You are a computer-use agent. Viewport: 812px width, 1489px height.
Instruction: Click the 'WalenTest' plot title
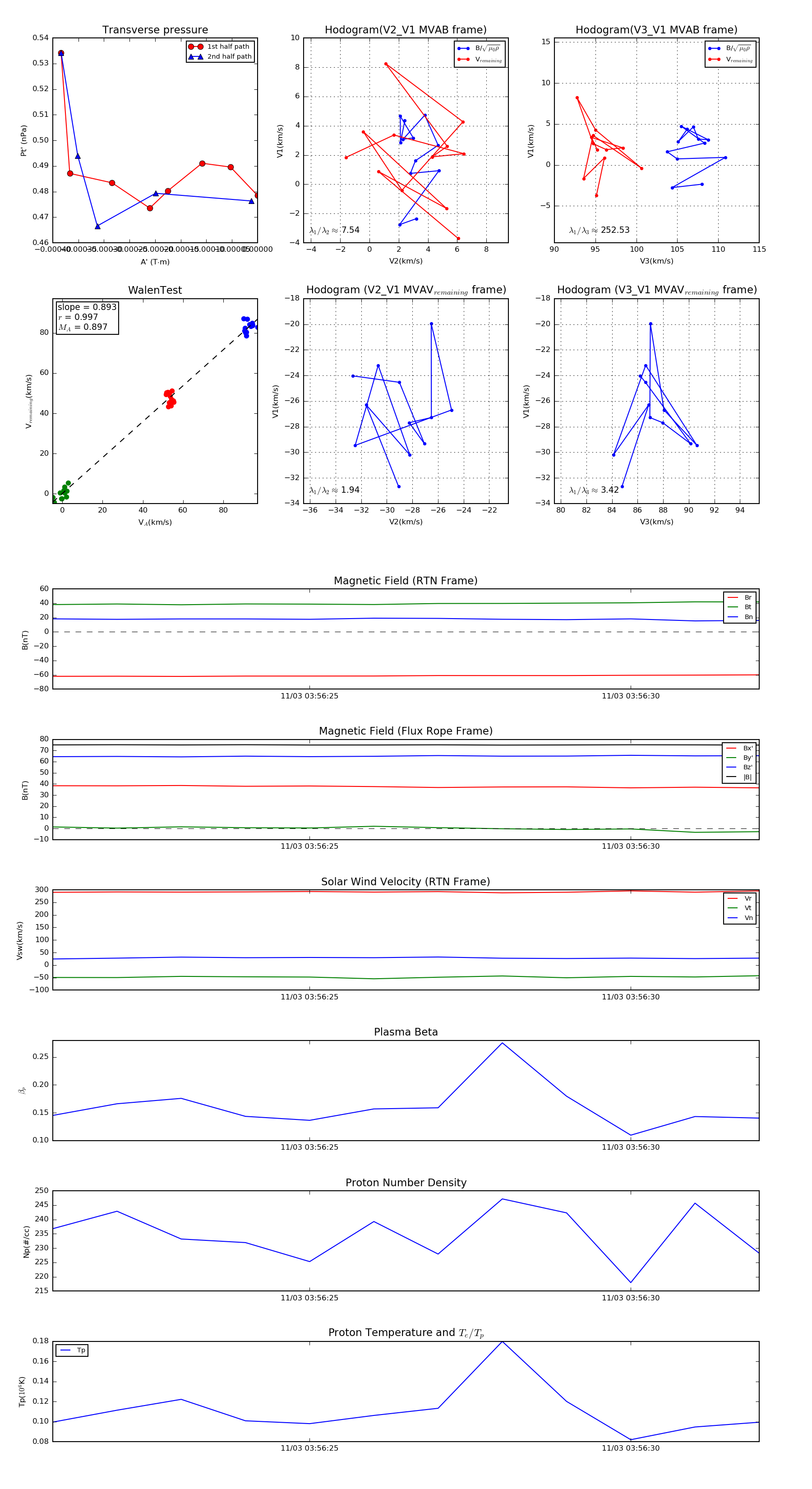tap(155, 290)
